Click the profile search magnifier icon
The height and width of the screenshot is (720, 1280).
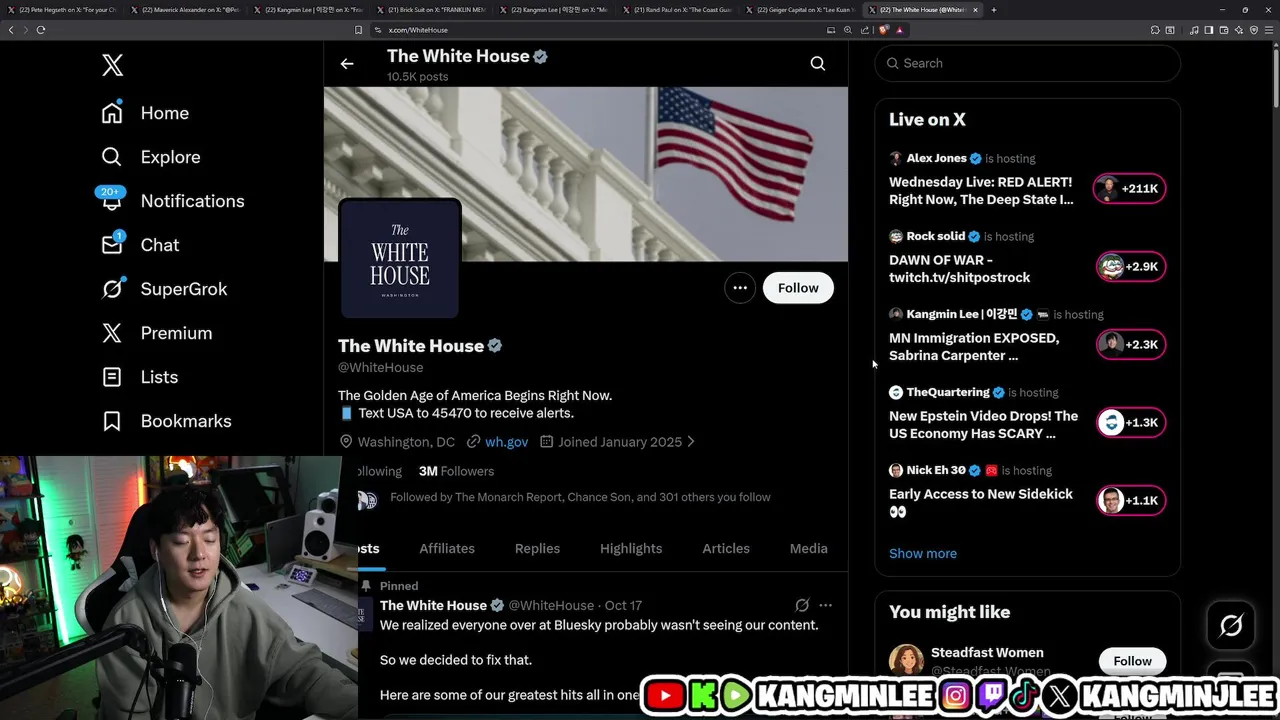pyautogui.click(x=818, y=64)
